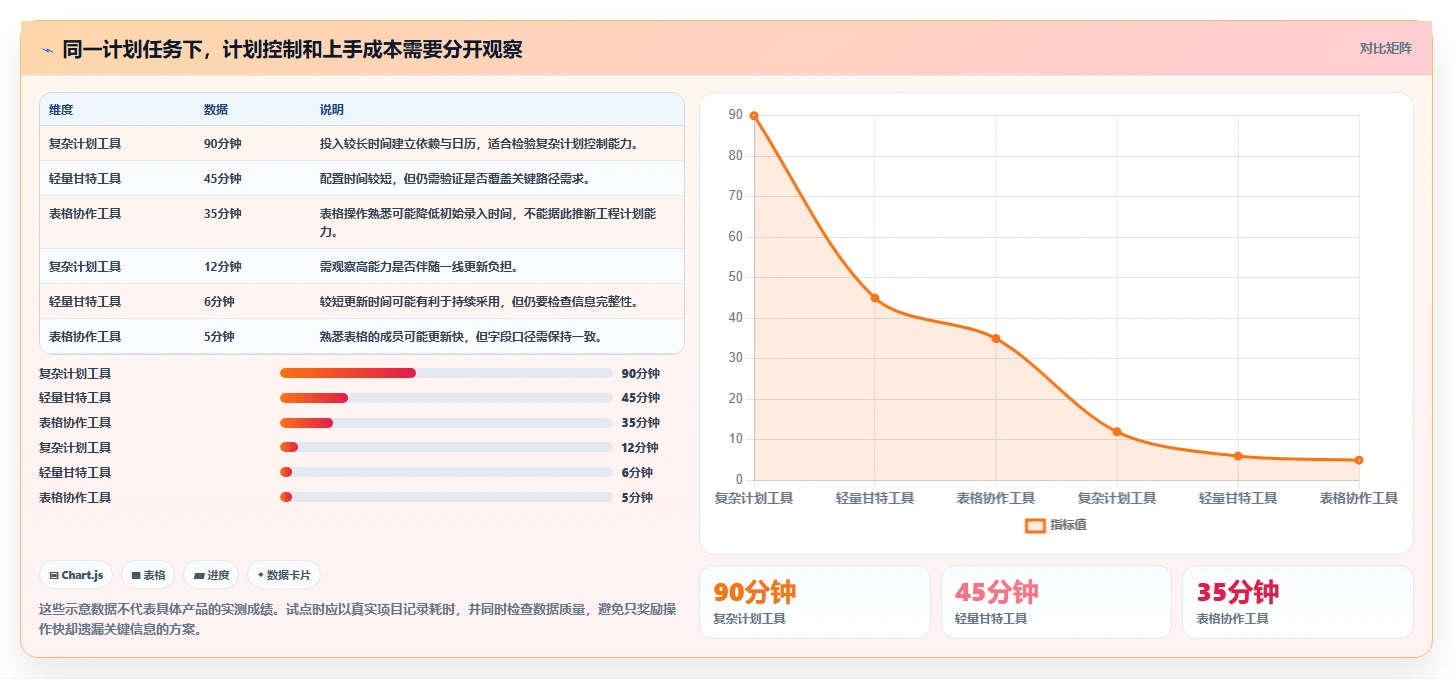Select the 数据卡片 chip
The width and height of the screenshot is (1453, 679).
[x=284, y=575]
